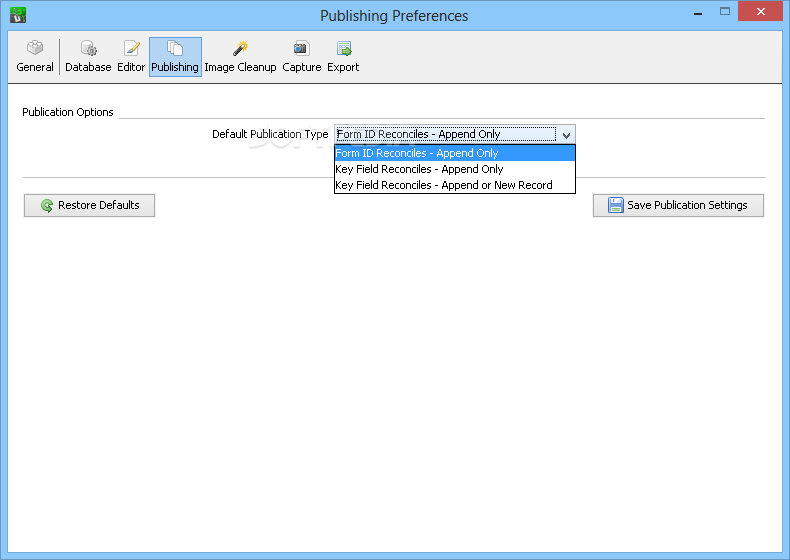Switch to the Capture preferences tab
Viewport: 790px width, 560px height.
pos(301,56)
